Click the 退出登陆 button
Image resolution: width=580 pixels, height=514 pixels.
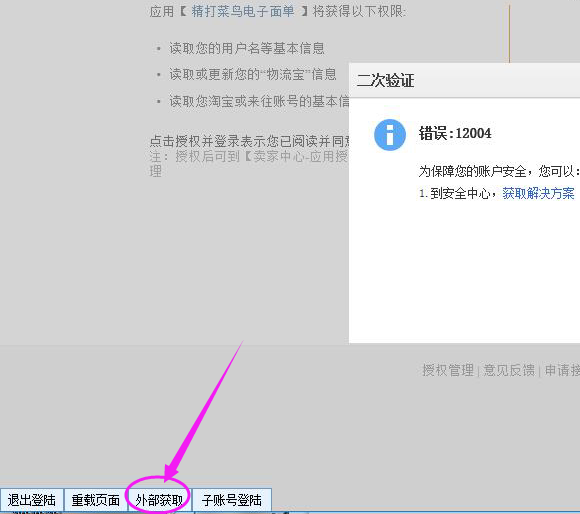pyautogui.click(x=32, y=500)
